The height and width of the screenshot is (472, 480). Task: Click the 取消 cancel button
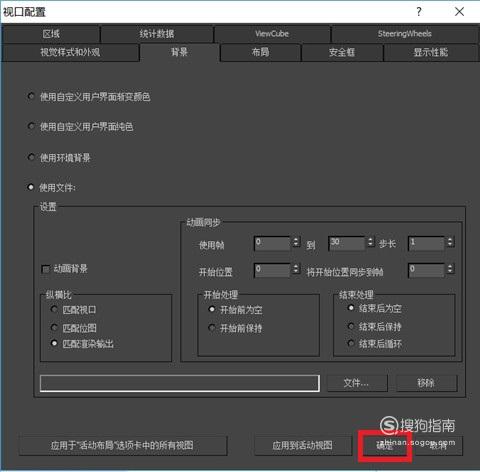click(x=438, y=446)
